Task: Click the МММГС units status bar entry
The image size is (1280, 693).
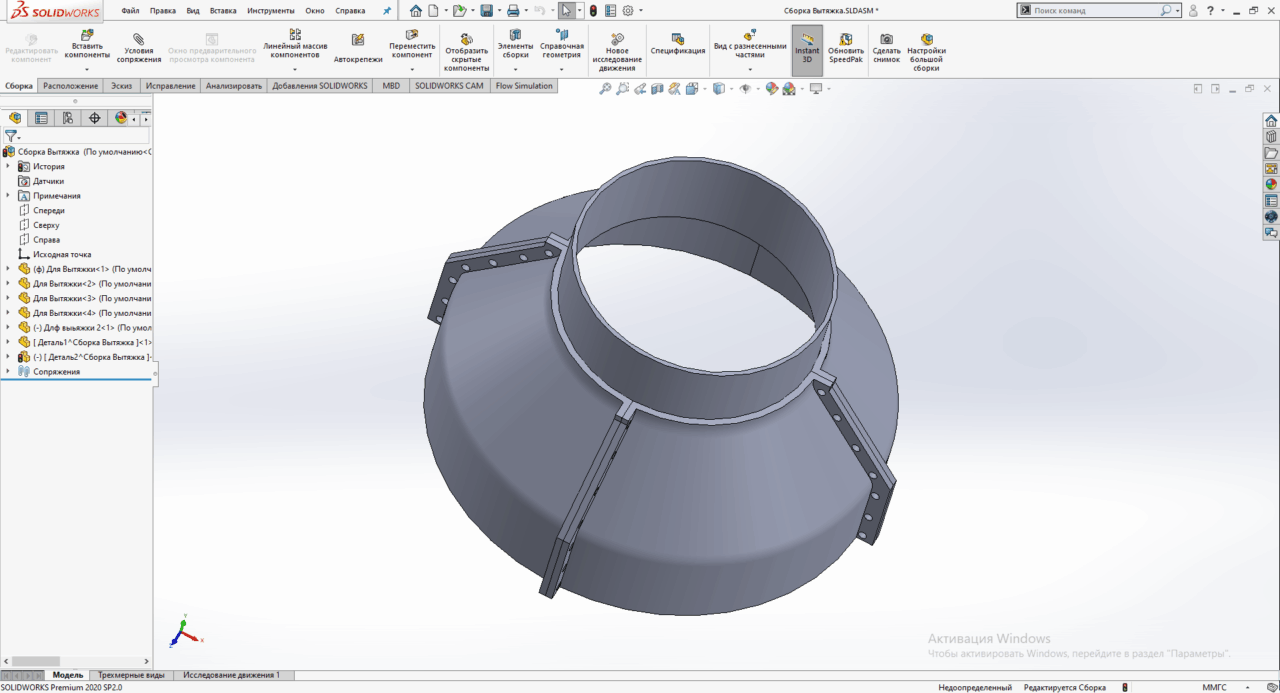Action: (1214, 687)
